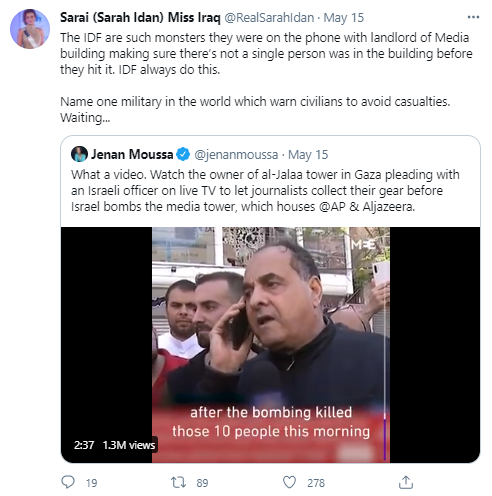The width and height of the screenshot is (492, 496).
Task: Open the reply speech-bubble icon
Action: pyautogui.click(x=68, y=482)
